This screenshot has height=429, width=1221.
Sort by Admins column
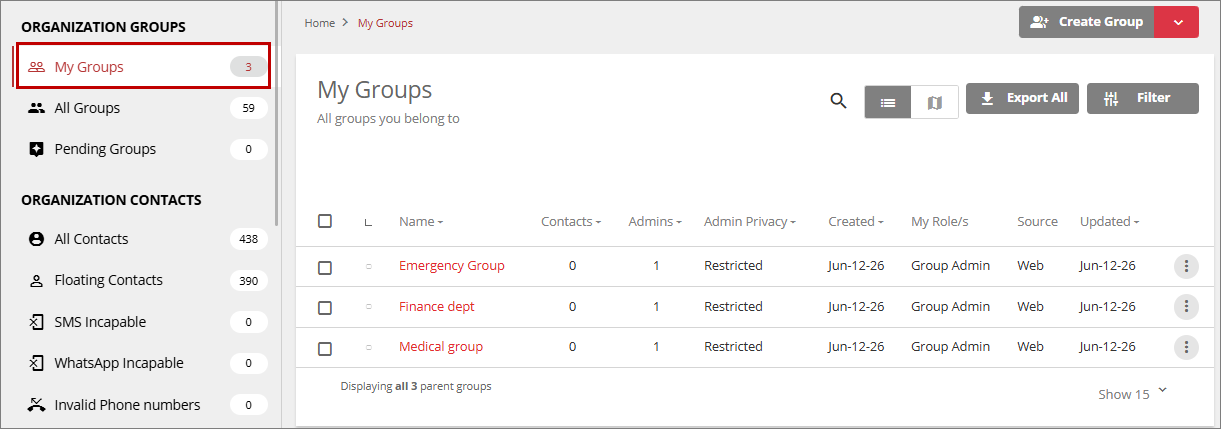click(655, 222)
